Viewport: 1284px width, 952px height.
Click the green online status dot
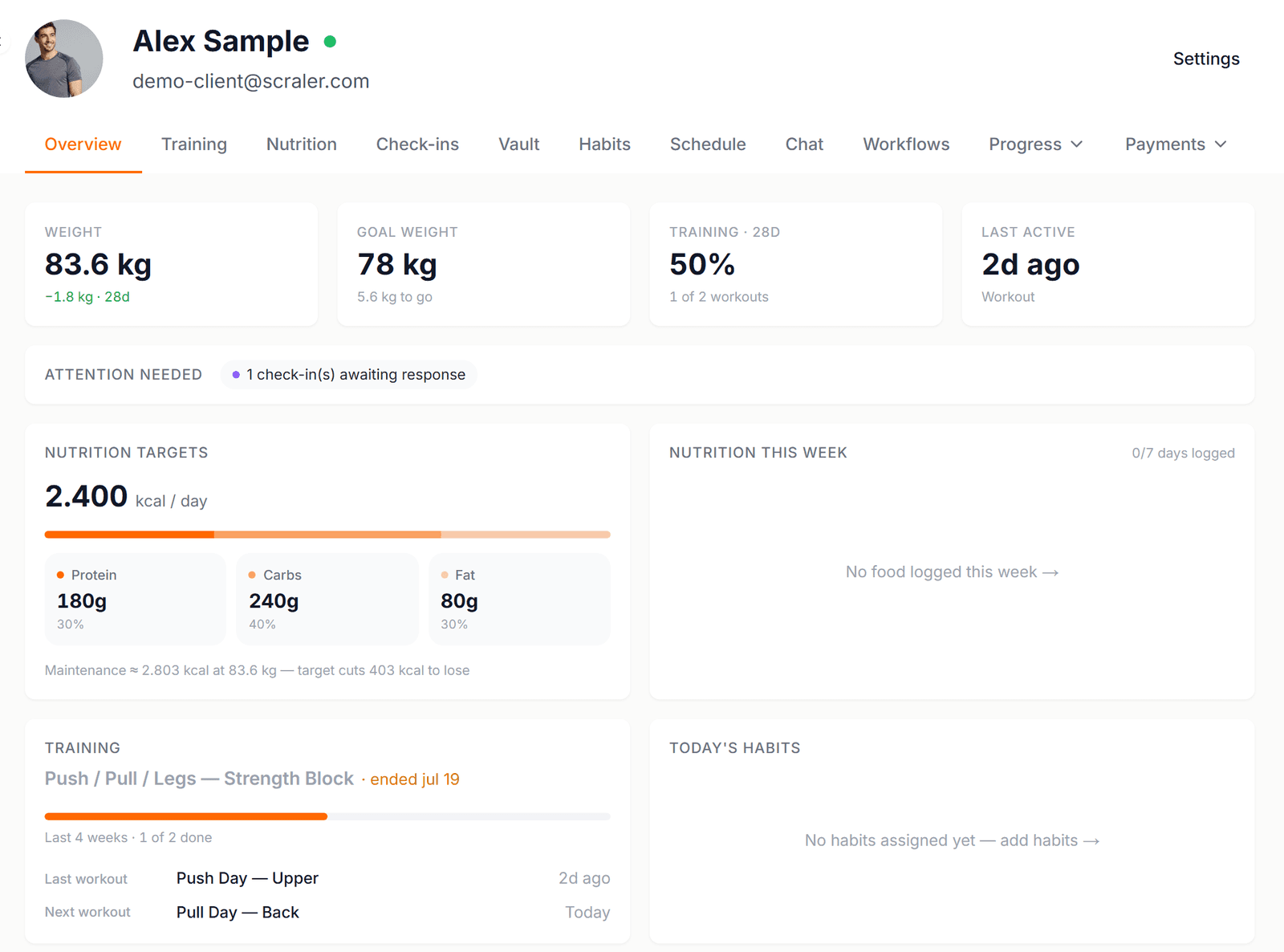pos(330,41)
